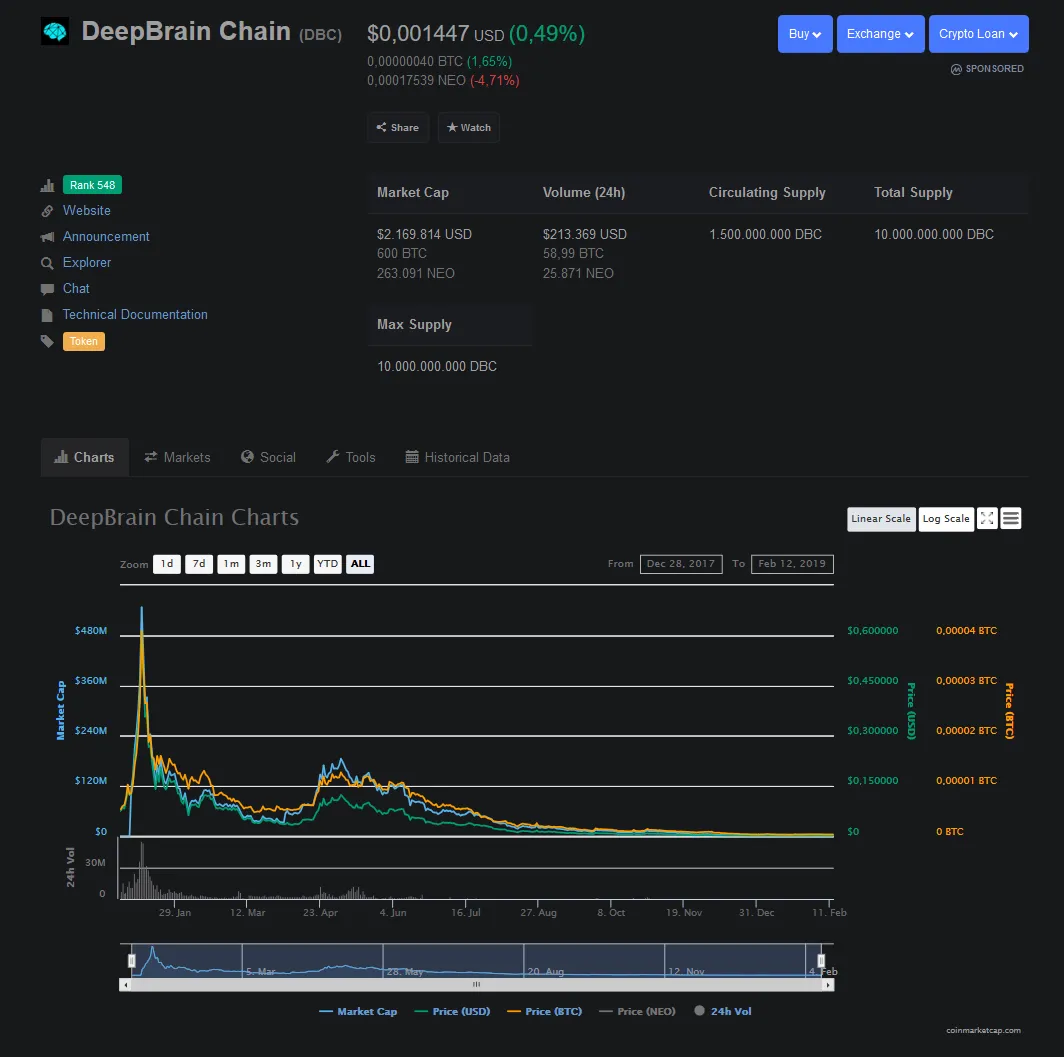Click the To date field Feb 12, 2019

[x=792, y=564]
